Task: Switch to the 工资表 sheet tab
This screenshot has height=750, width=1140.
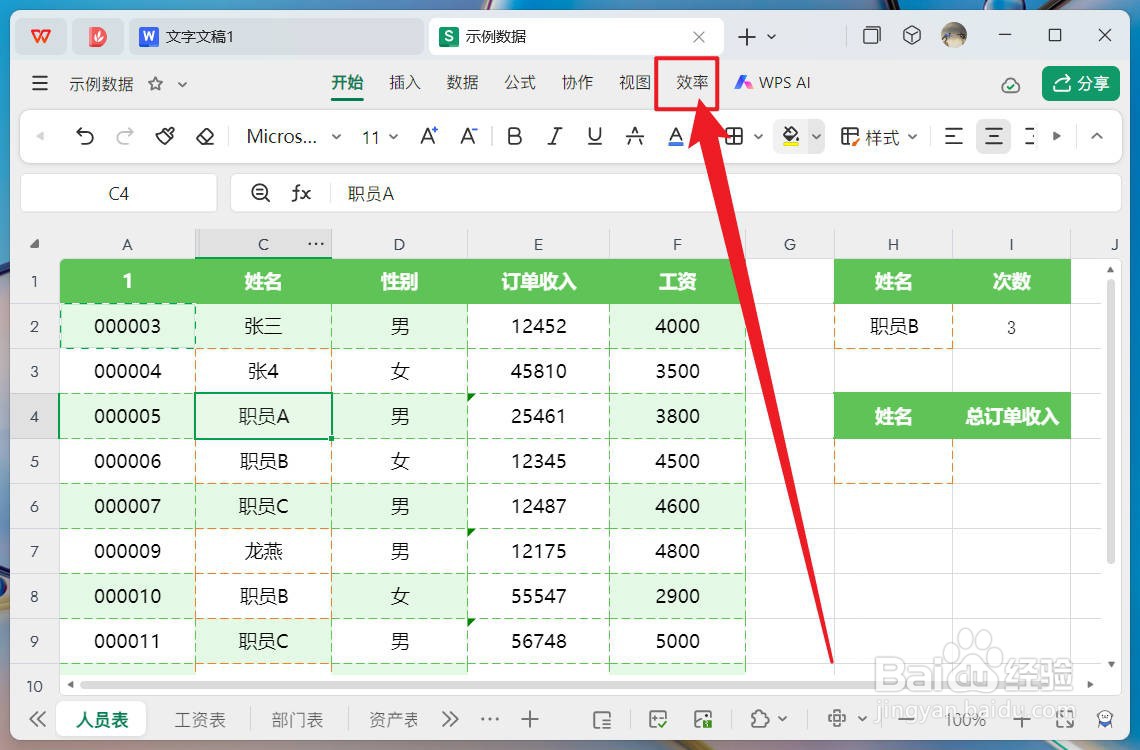Action: [x=199, y=718]
